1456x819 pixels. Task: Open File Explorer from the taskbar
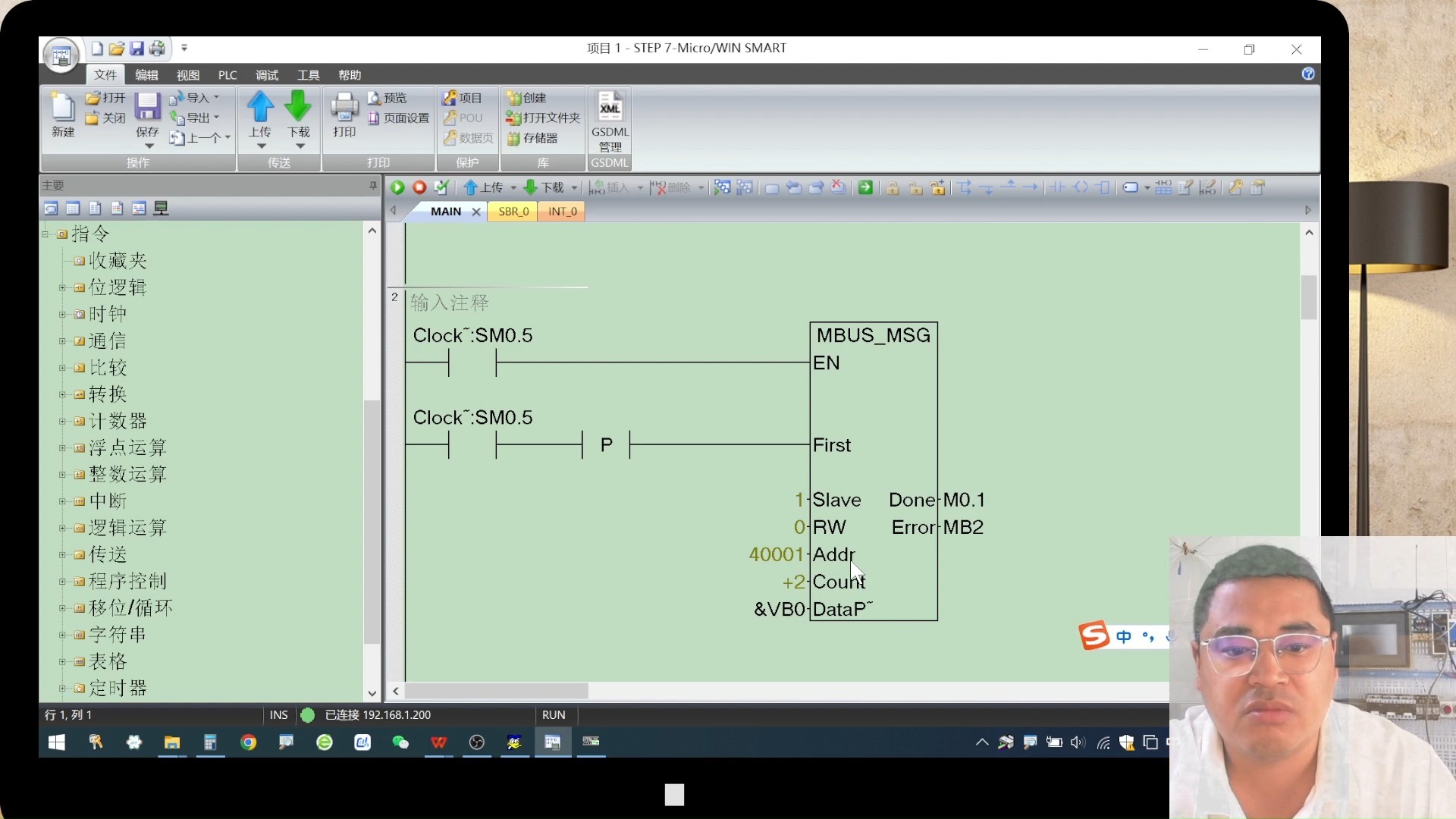pyautogui.click(x=172, y=742)
